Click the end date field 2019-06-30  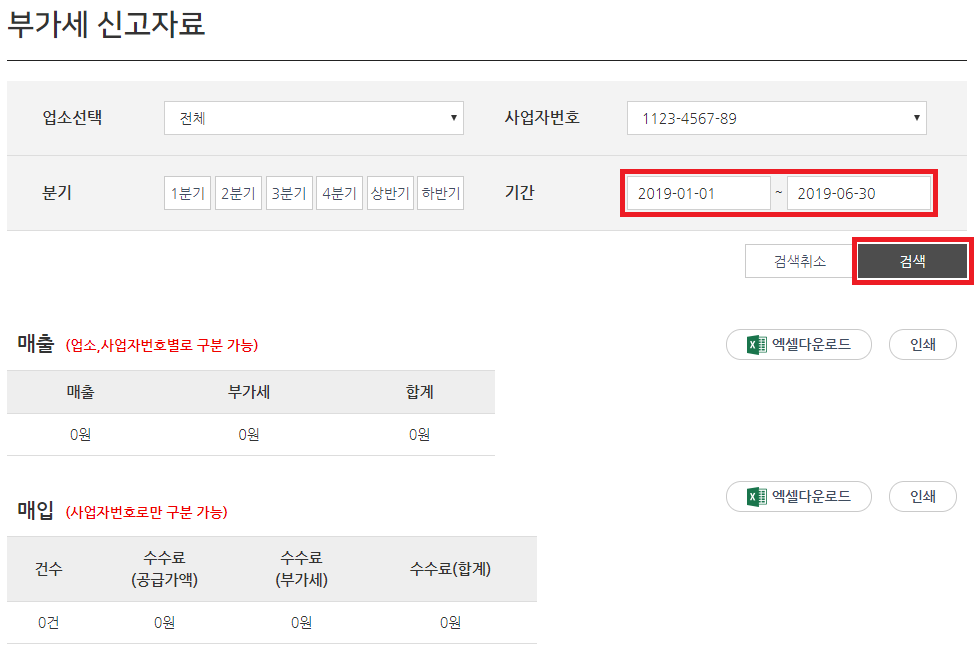pyautogui.click(x=859, y=194)
